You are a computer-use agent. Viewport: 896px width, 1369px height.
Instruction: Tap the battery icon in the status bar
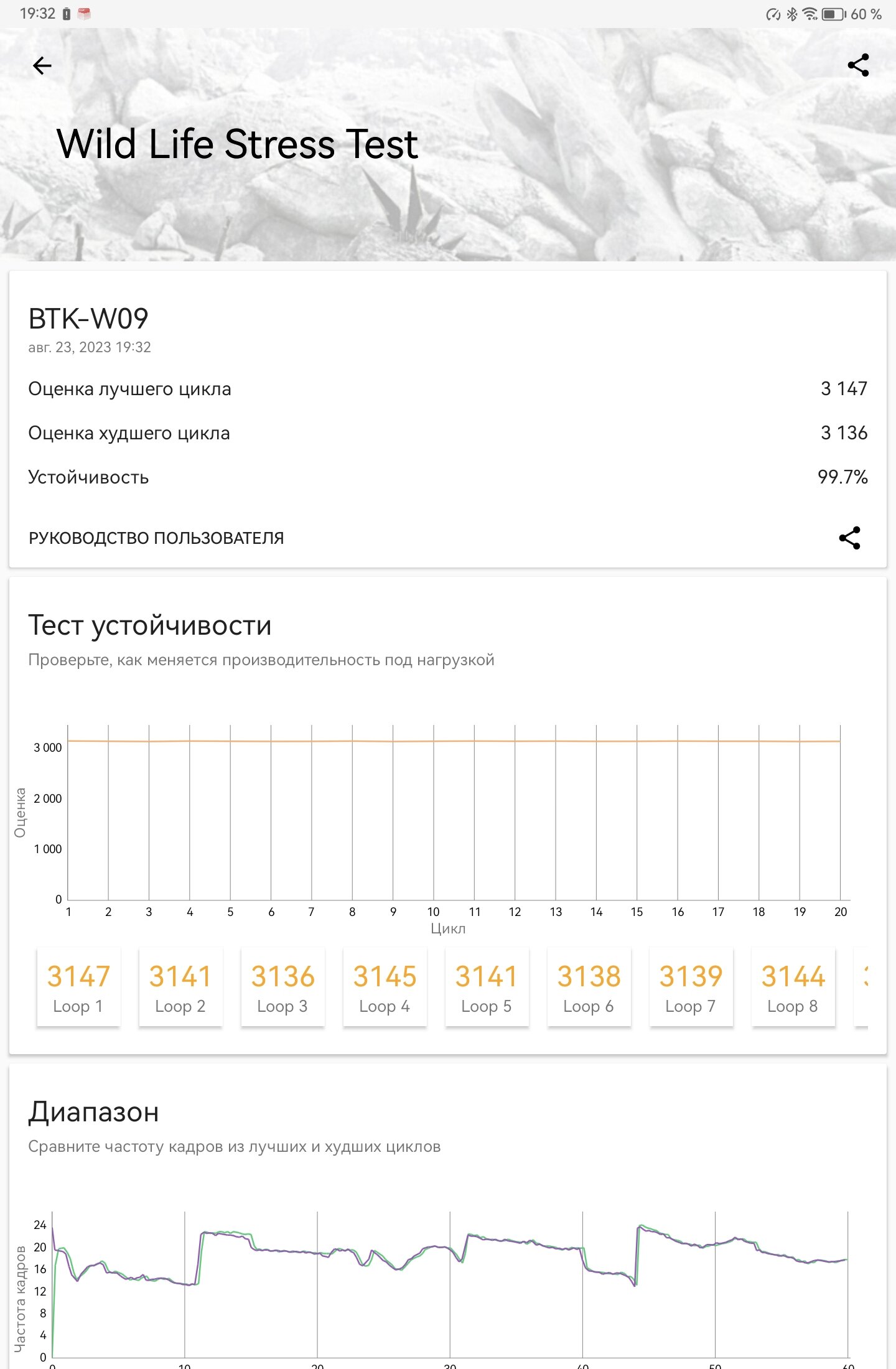[x=834, y=14]
